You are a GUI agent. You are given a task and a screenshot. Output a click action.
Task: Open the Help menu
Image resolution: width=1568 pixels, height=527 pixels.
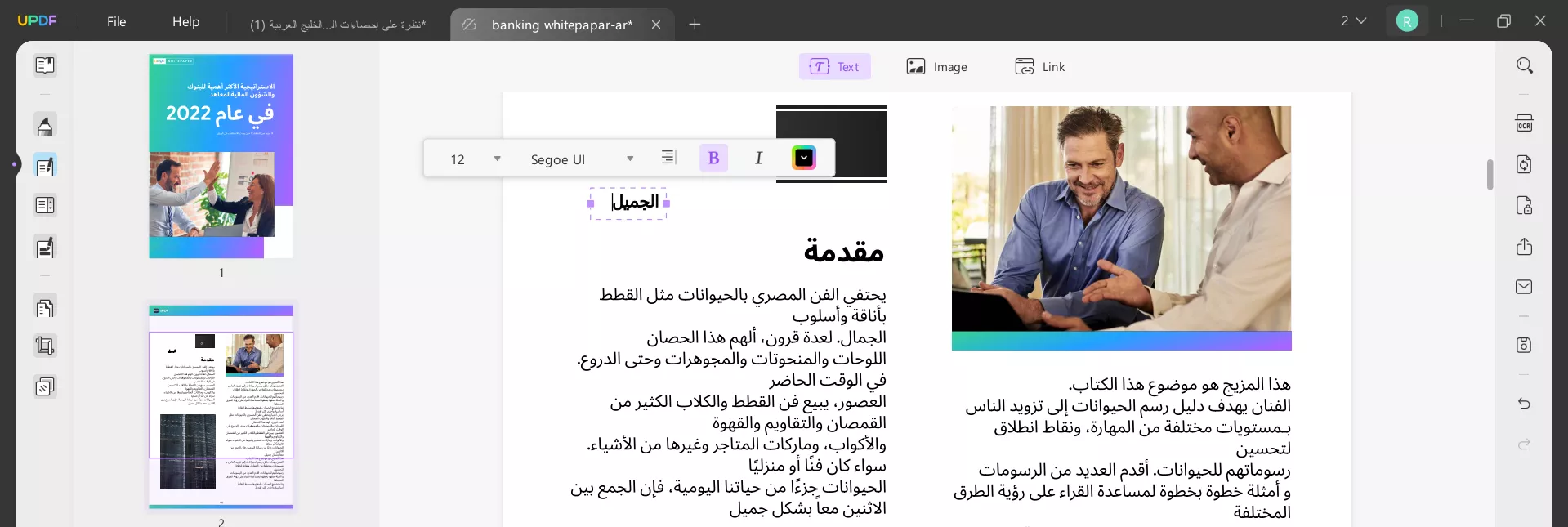[185, 22]
